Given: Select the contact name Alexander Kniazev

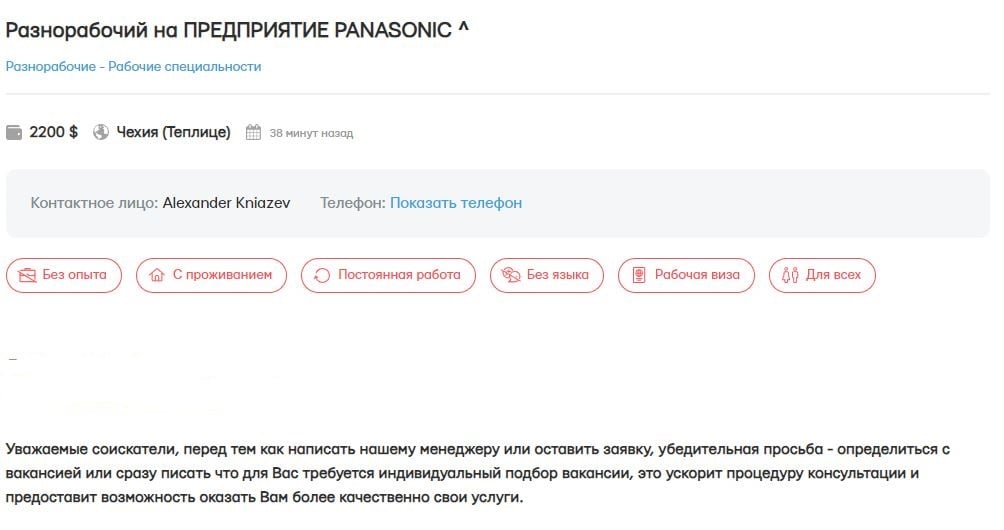Looking at the screenshot, I should [x=226, y=203].
